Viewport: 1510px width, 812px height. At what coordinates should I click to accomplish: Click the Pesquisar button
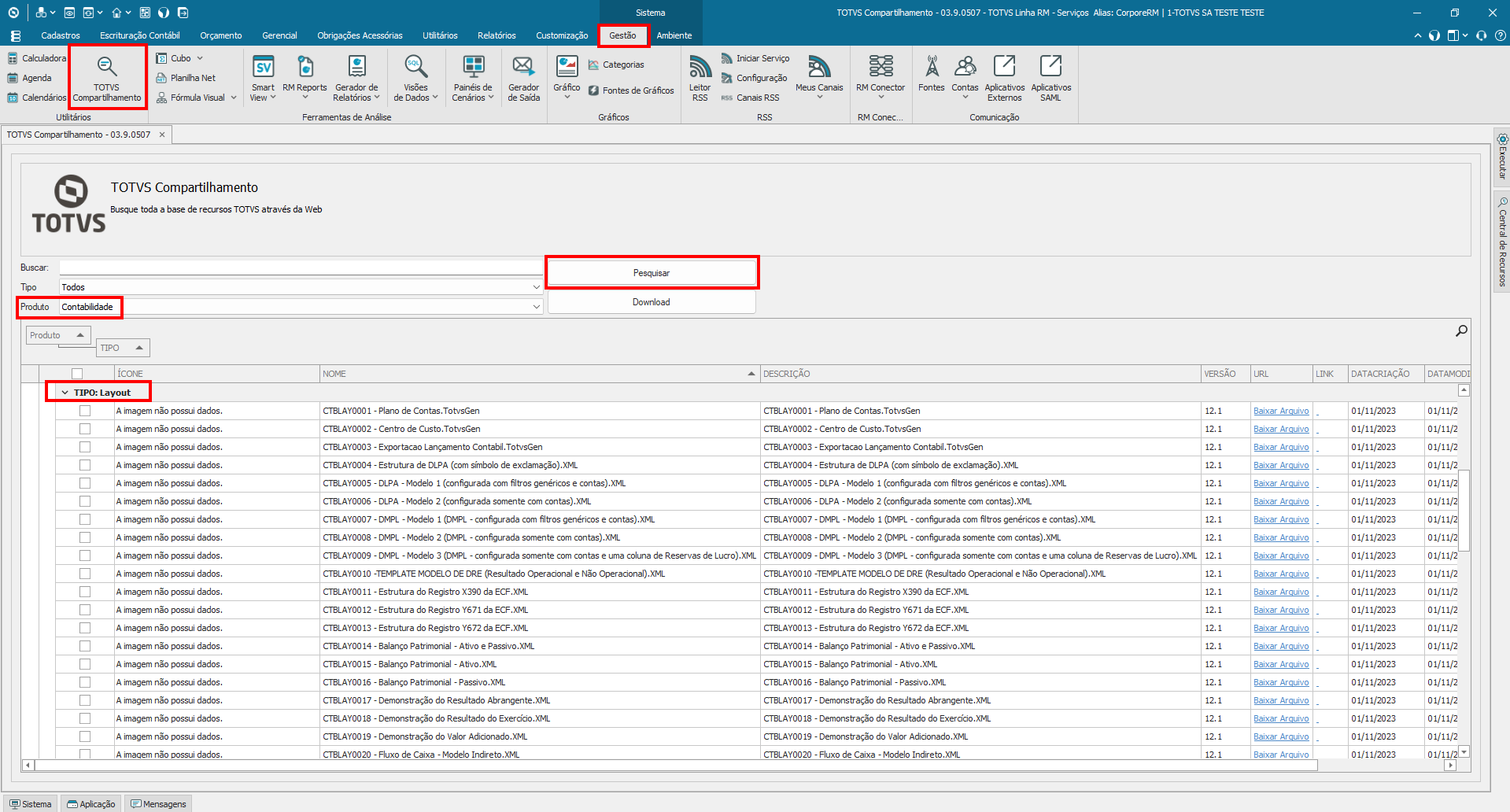tap(652, 273)
